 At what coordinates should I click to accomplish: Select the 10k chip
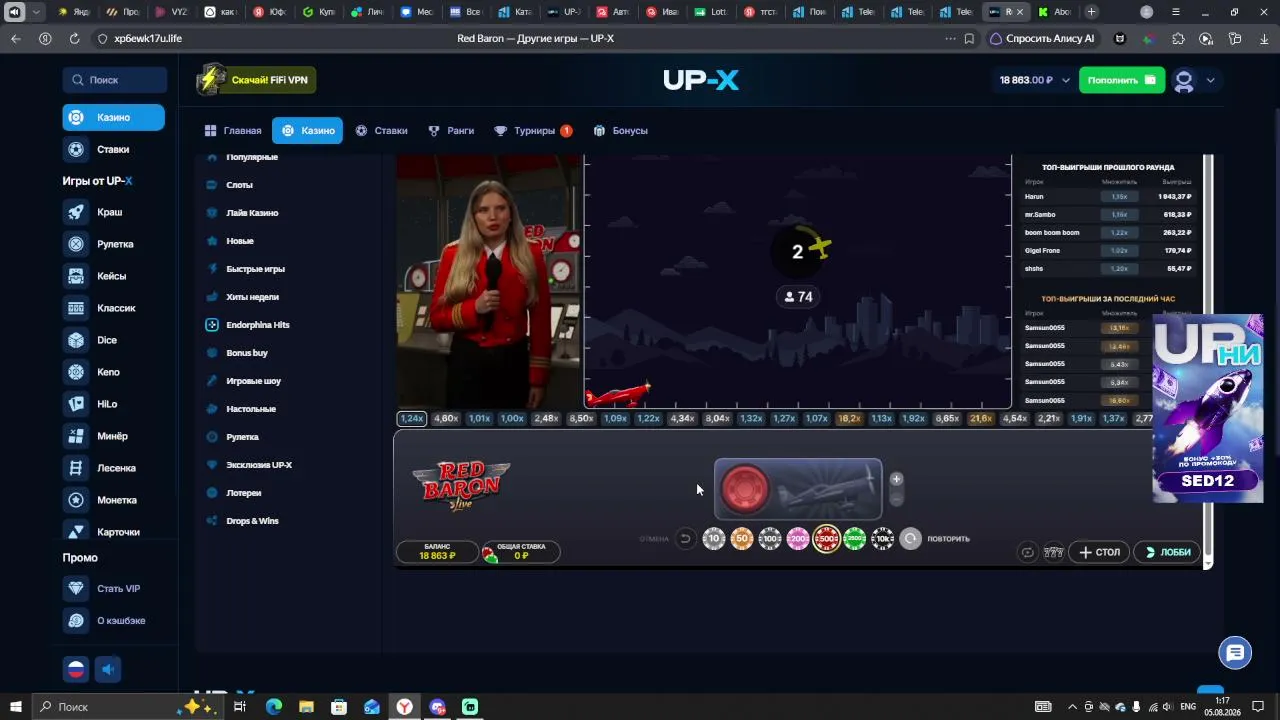coord(882,539)
